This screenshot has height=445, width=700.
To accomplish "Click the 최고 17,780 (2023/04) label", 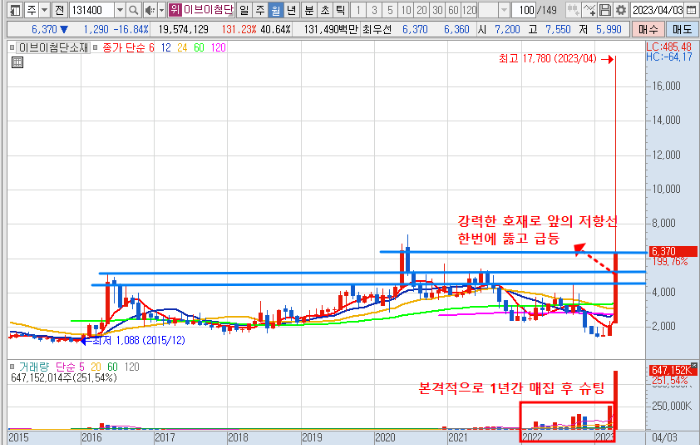I will tap(547, 58).
